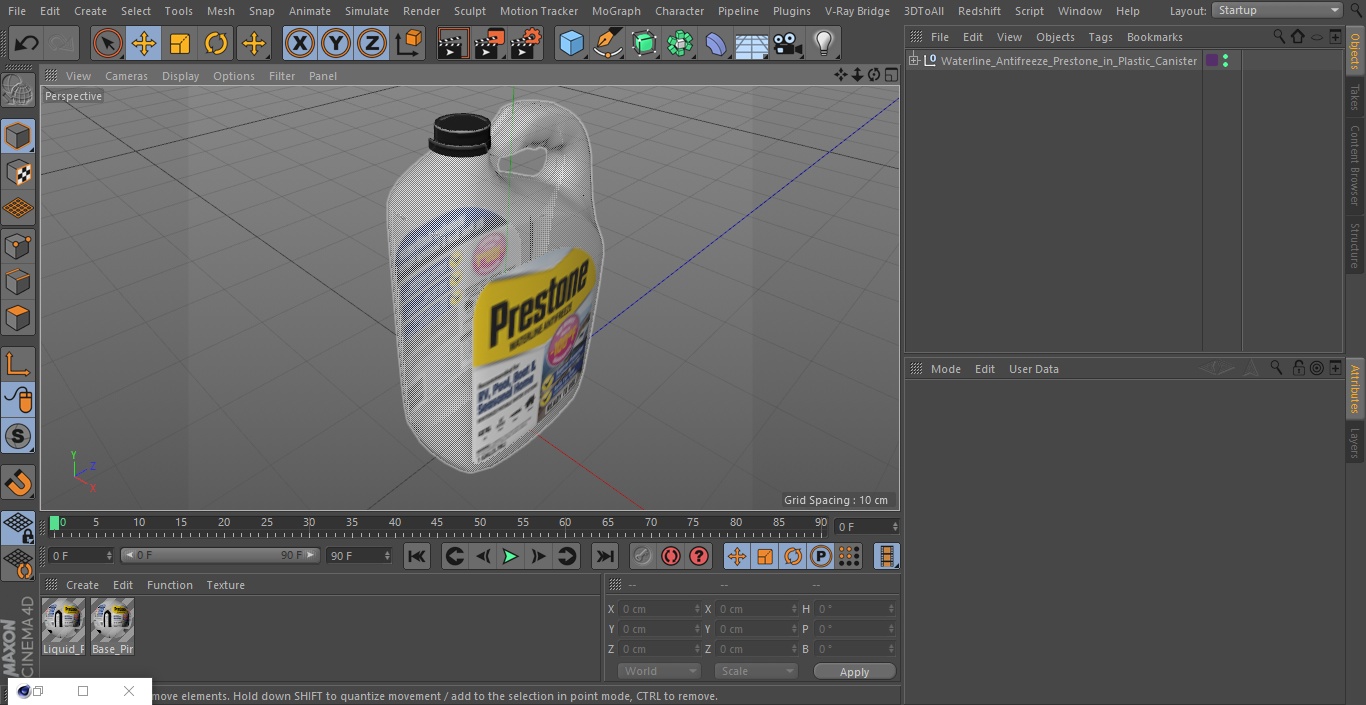Viewport: 1366px width, 705px height.
Task: Open the Layout Startup dropdown
Action: tap(1277, 10)
